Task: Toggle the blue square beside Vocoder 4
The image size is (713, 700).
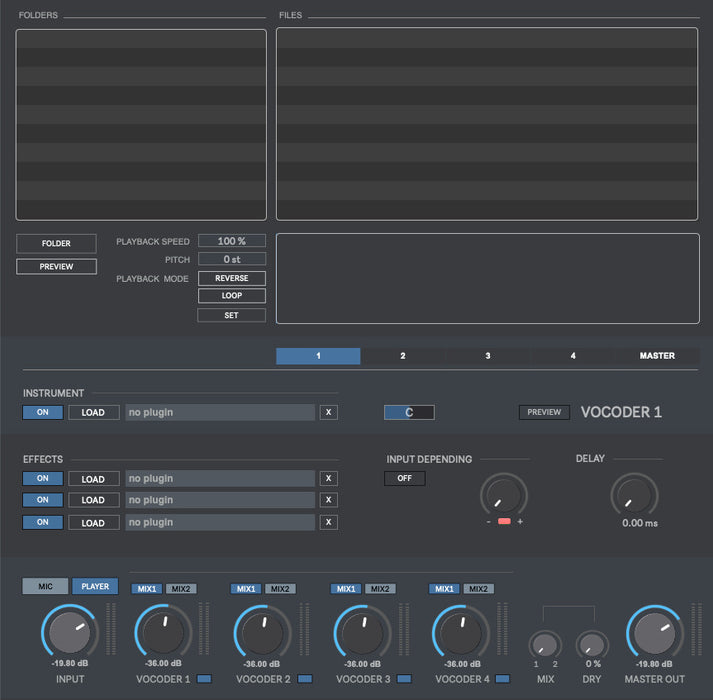Action: [x=503, y=679]
